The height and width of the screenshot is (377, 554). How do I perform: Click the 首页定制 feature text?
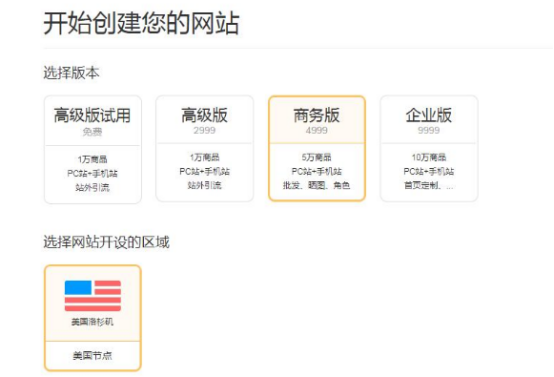coord(429,185)
